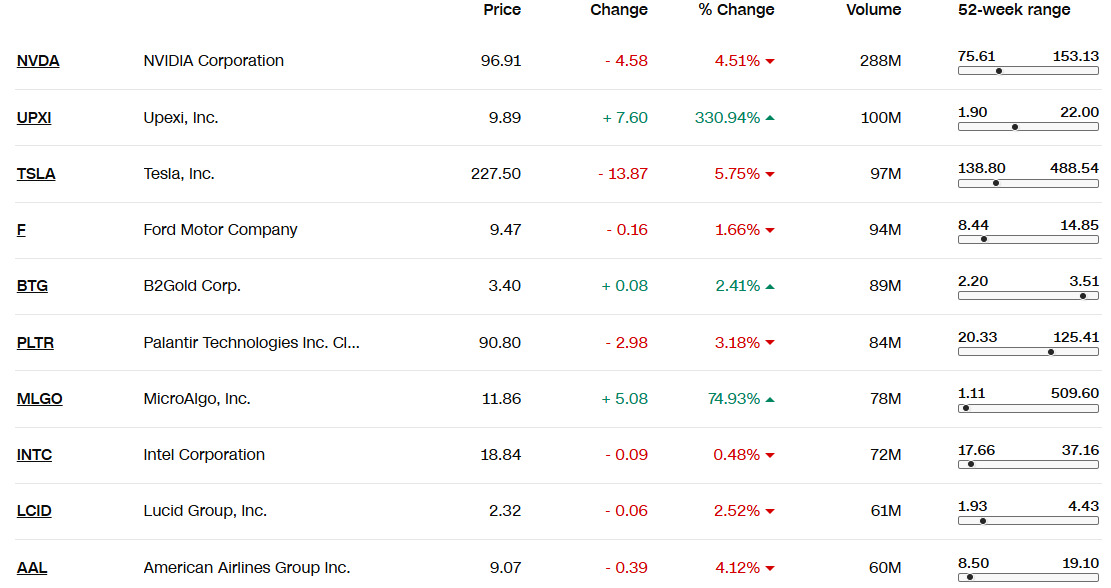Image resolution: width=1111 pixels, height=588 pixels.
Task: Click the % Change column header
Action: coord(736,10)
